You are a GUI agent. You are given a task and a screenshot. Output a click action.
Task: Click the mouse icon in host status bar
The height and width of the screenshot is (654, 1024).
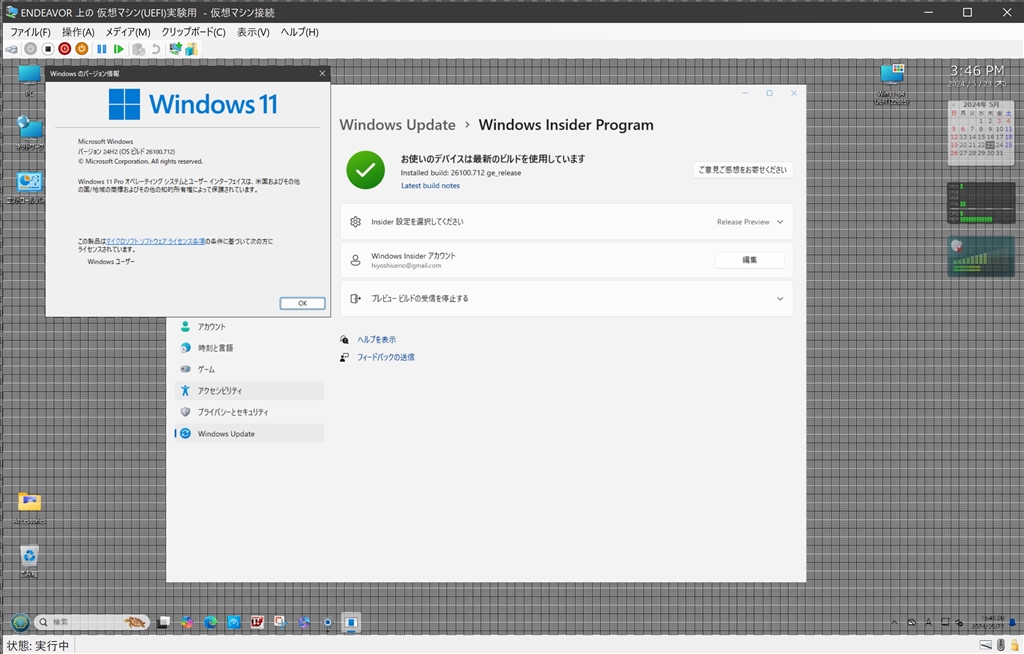pos(1000,646)
